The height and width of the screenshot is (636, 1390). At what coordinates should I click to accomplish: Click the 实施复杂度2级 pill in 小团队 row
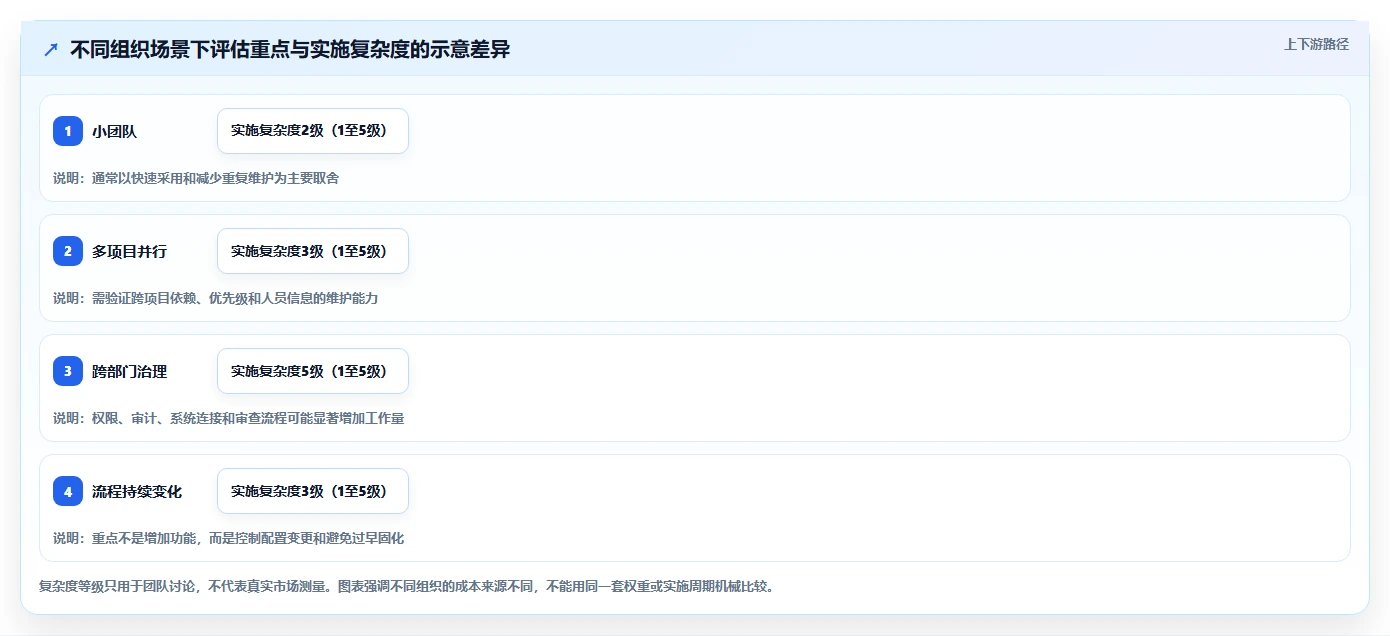(x=313, y=131)
